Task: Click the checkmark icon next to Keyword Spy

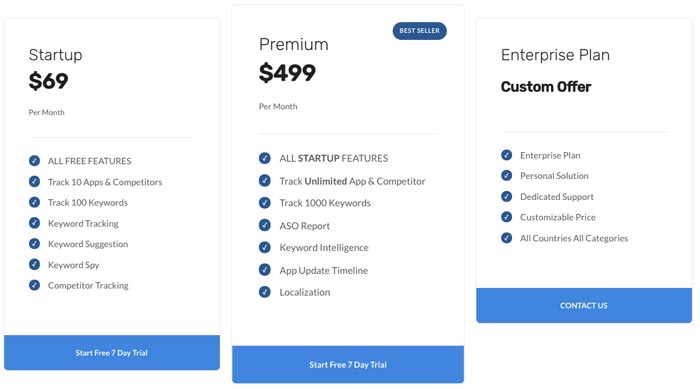Action: click(x=34, y=264)
